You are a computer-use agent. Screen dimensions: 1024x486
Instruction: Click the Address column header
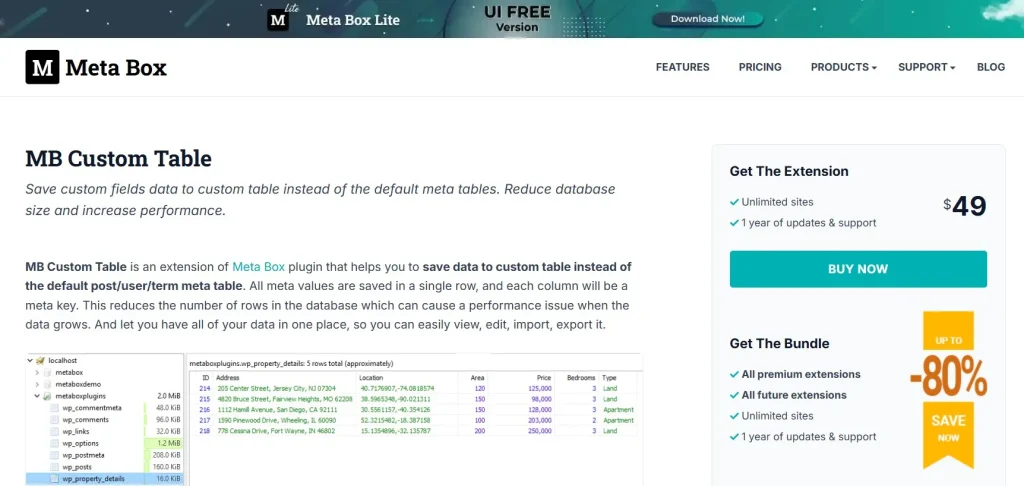228,378
